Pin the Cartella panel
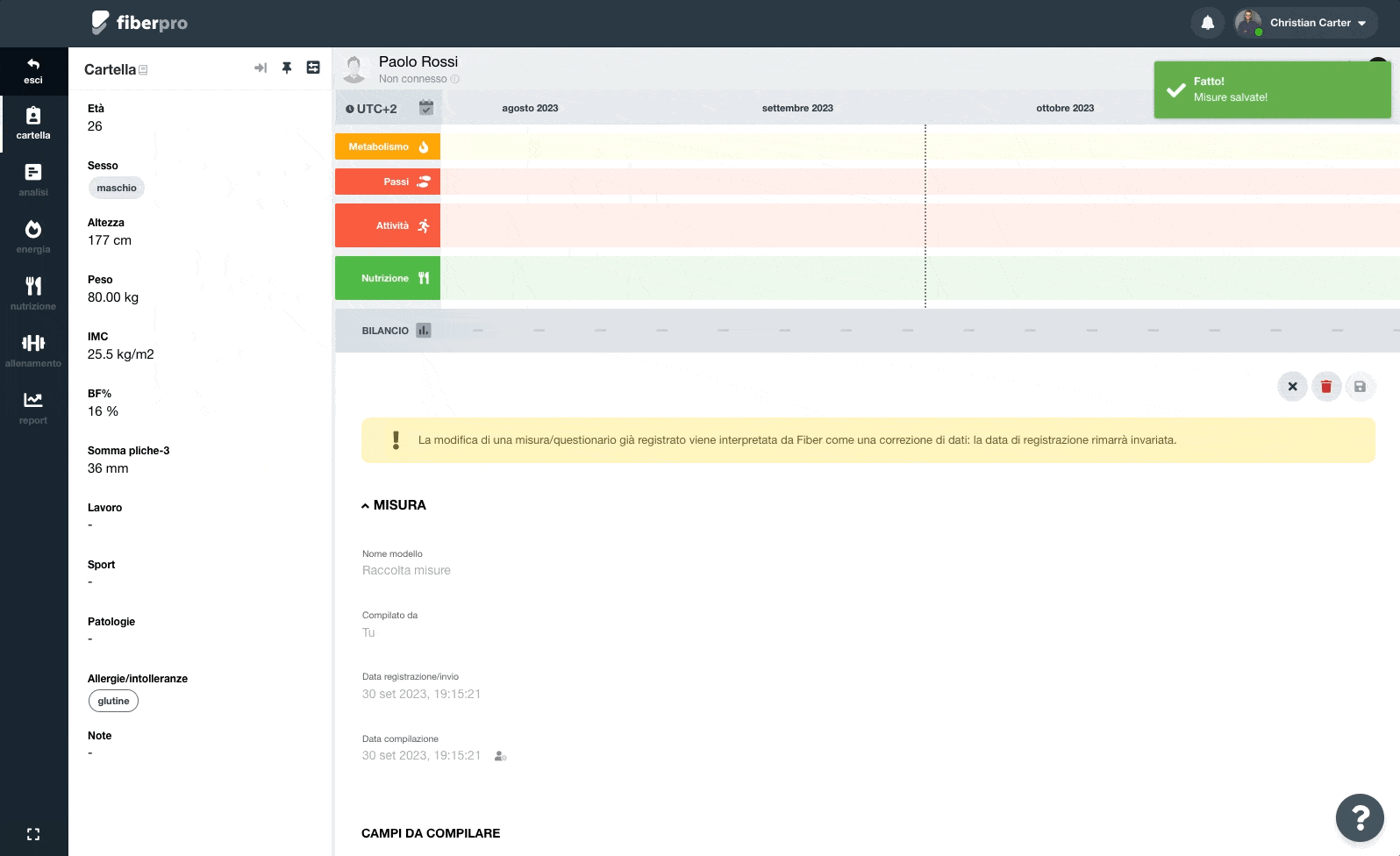 (287, 68)
